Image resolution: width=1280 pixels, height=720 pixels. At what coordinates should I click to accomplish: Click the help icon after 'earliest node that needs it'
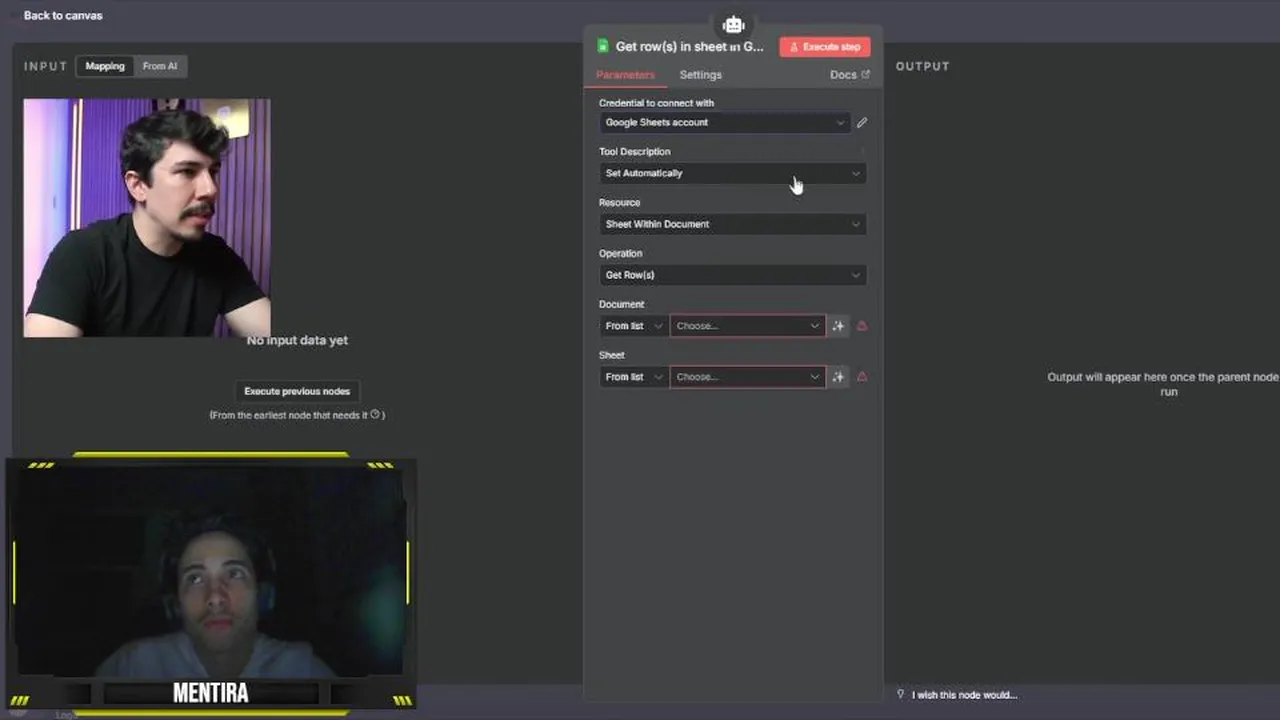[x=375, y=414]
